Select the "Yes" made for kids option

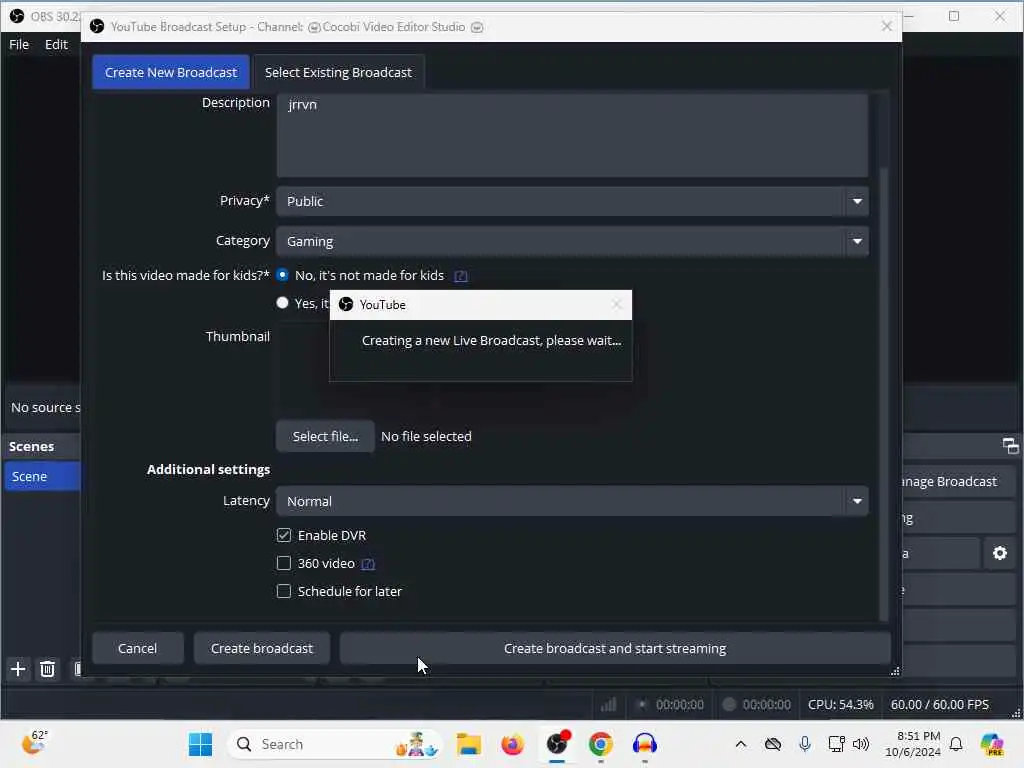282,303
